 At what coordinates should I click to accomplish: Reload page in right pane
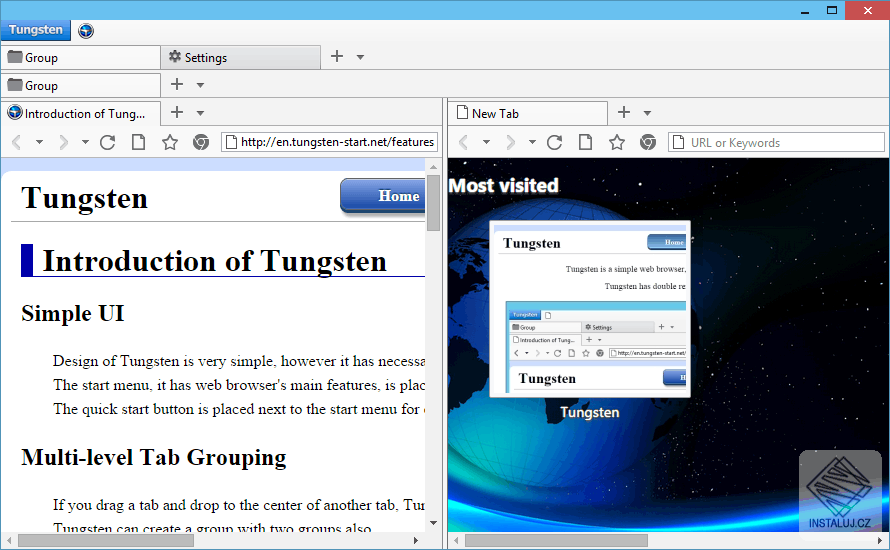[555, 142]
